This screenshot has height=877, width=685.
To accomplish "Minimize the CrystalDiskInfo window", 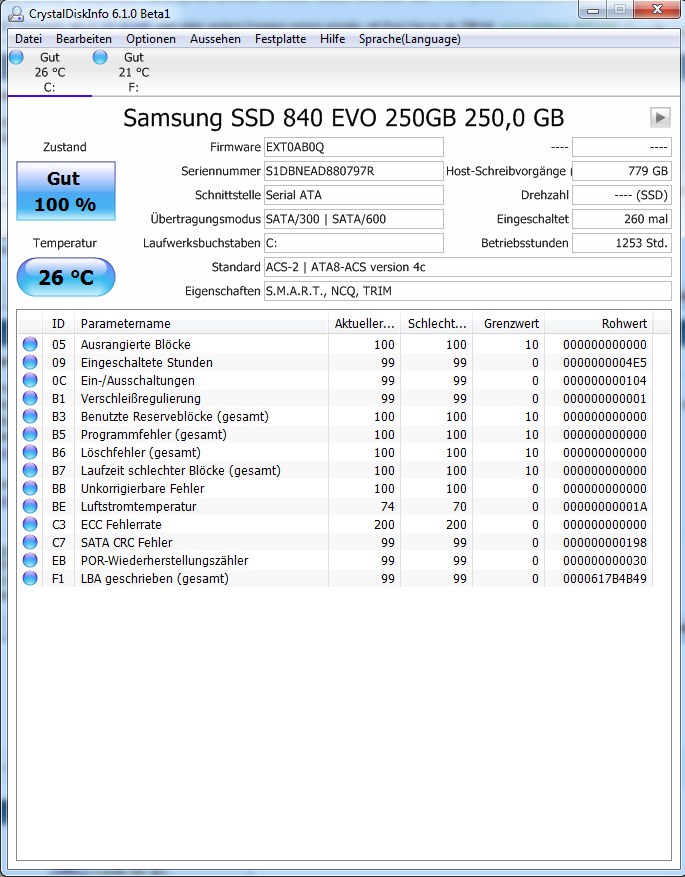I will pyautogui.click(x=594, y=10).
